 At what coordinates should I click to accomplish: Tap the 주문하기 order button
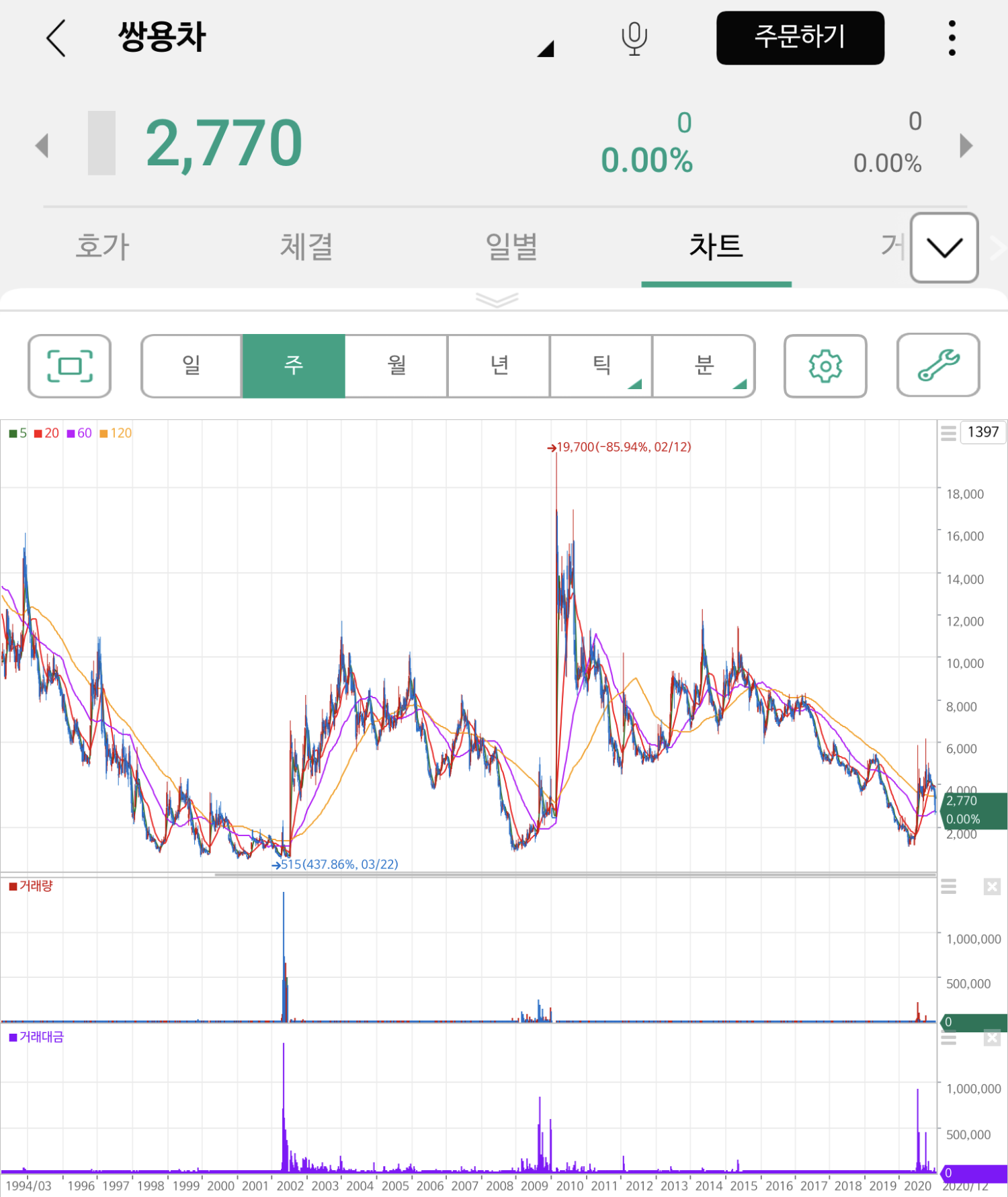point(800,38)
